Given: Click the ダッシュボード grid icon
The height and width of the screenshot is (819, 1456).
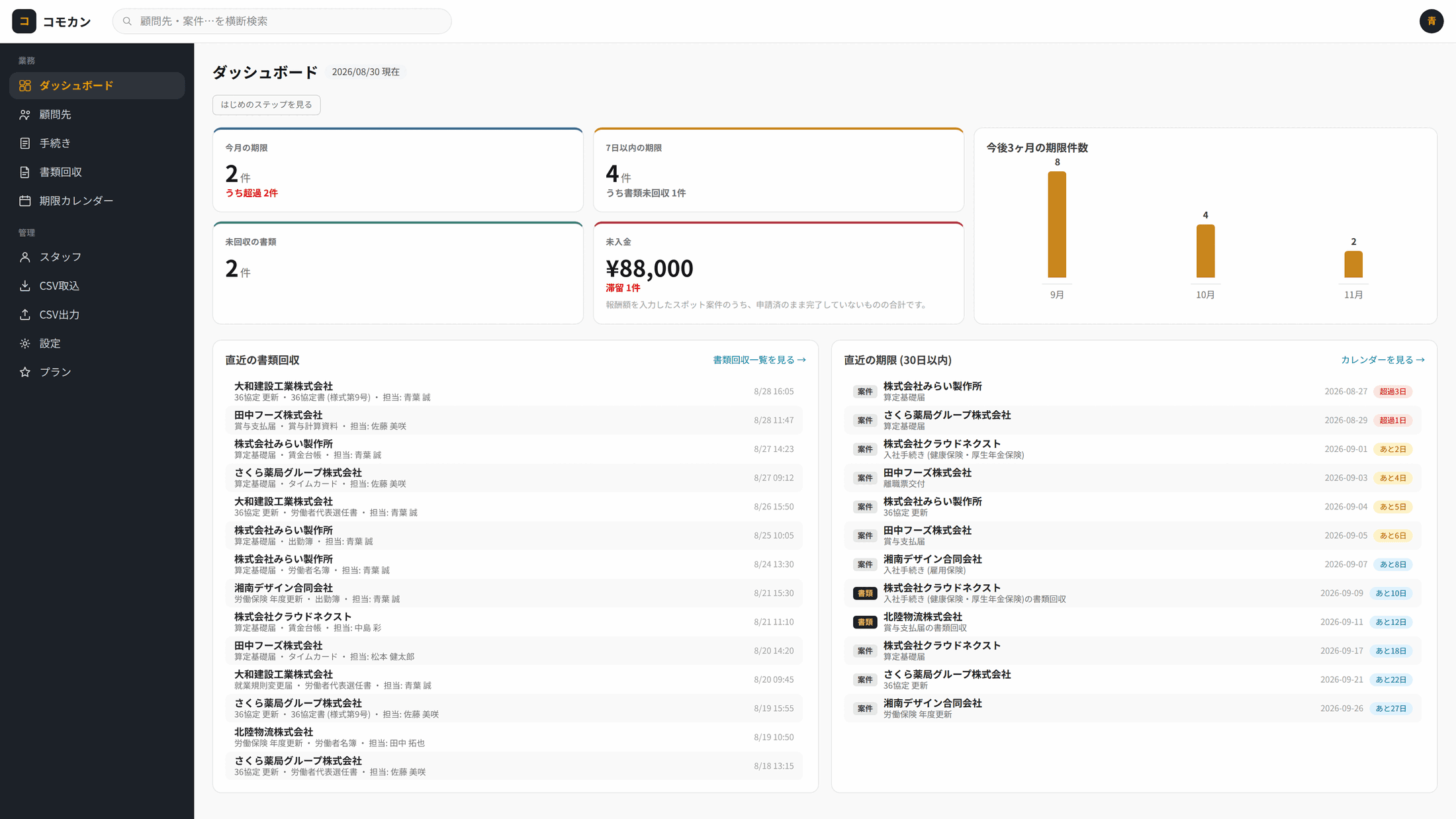Looking at the screenshot, I should pyautogui.click(x=25, y=85).
